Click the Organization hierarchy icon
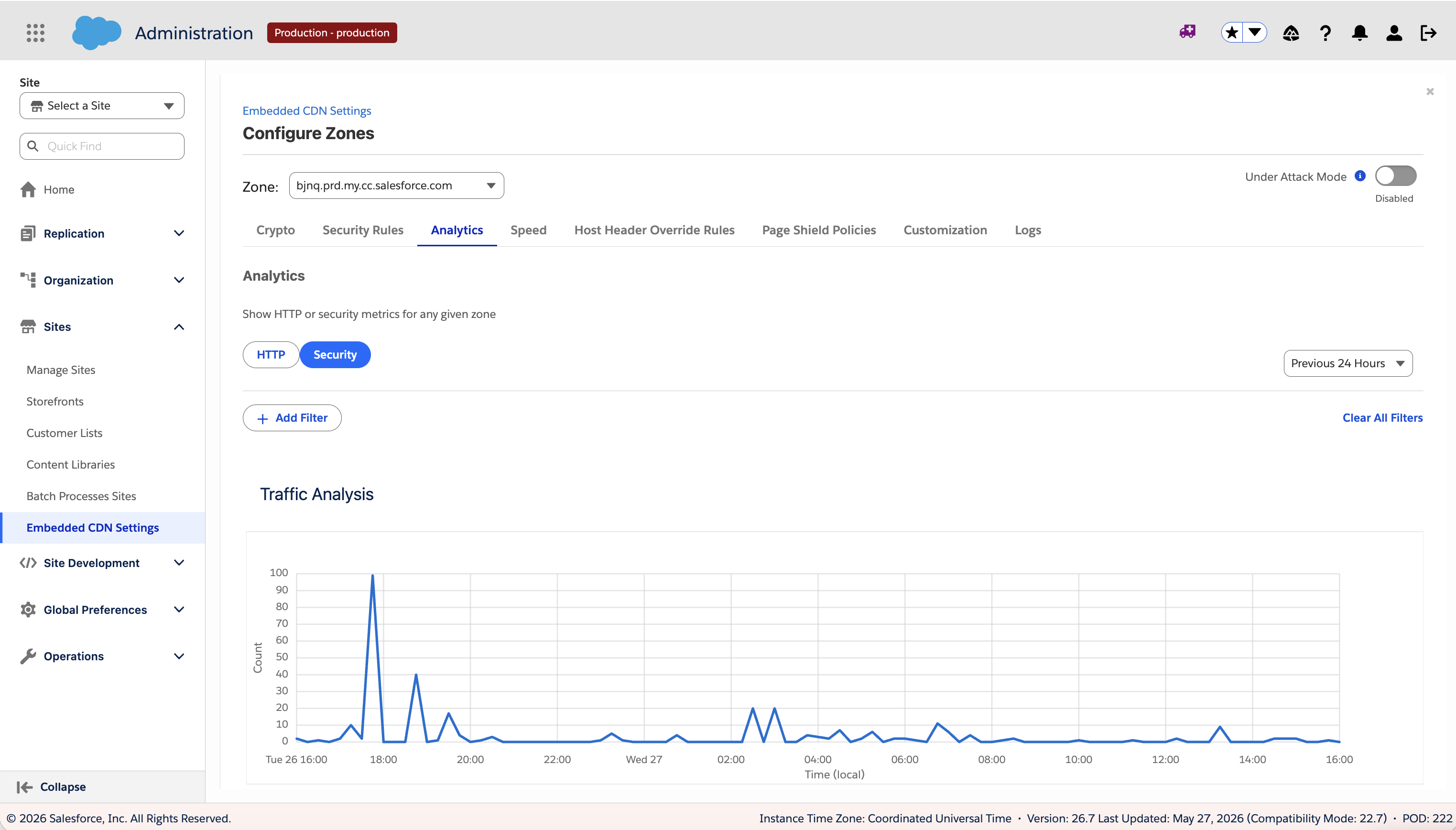1456x830 pixels. coord(28,280)
